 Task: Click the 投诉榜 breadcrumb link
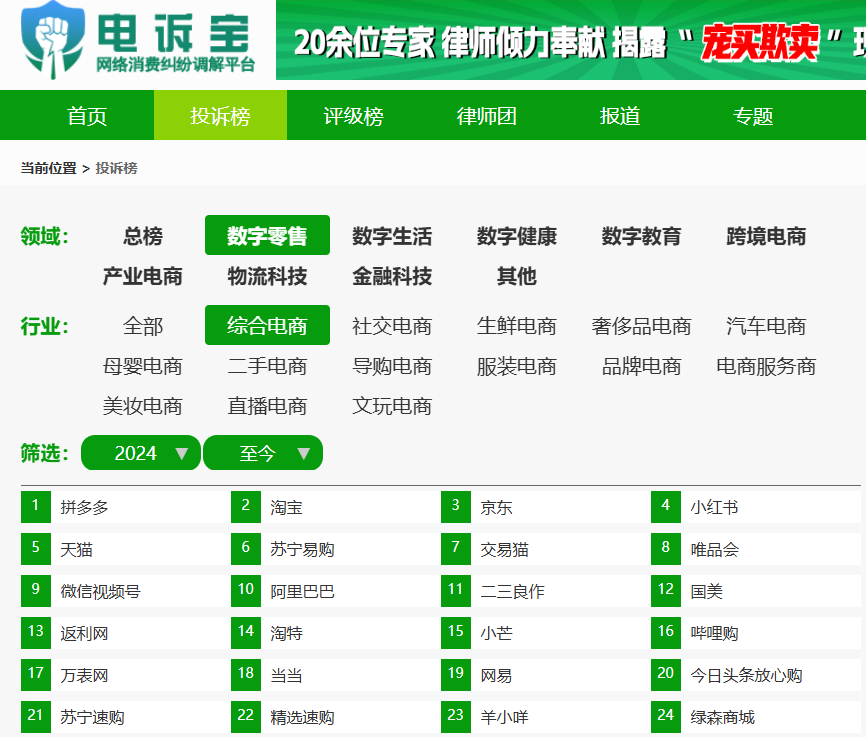pos(117,168)
